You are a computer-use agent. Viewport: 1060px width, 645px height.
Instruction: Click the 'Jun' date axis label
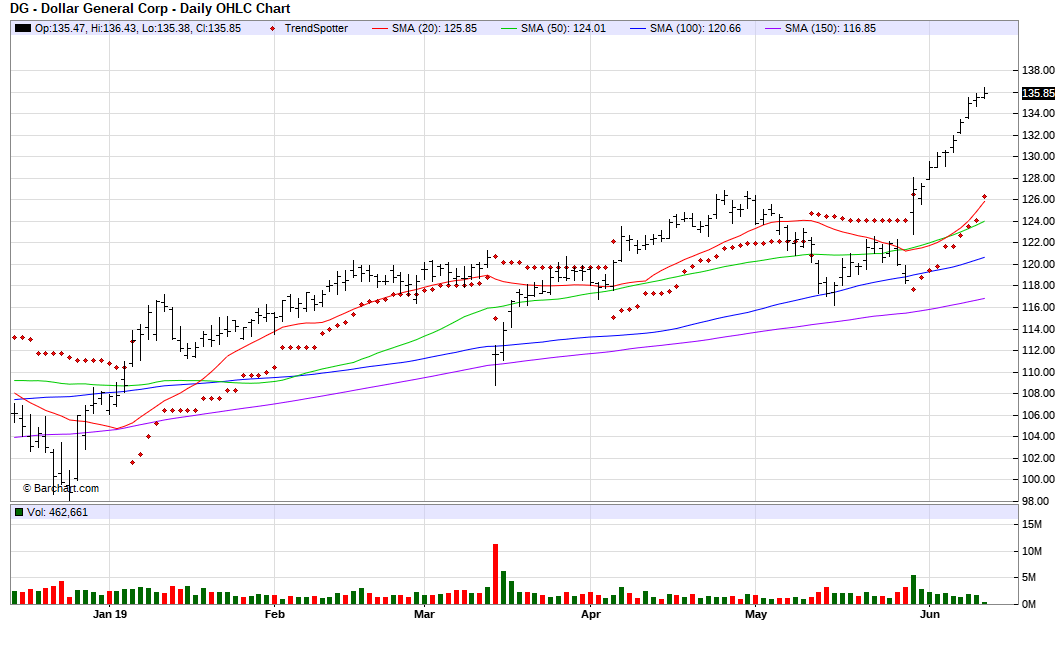pos(930,614)
